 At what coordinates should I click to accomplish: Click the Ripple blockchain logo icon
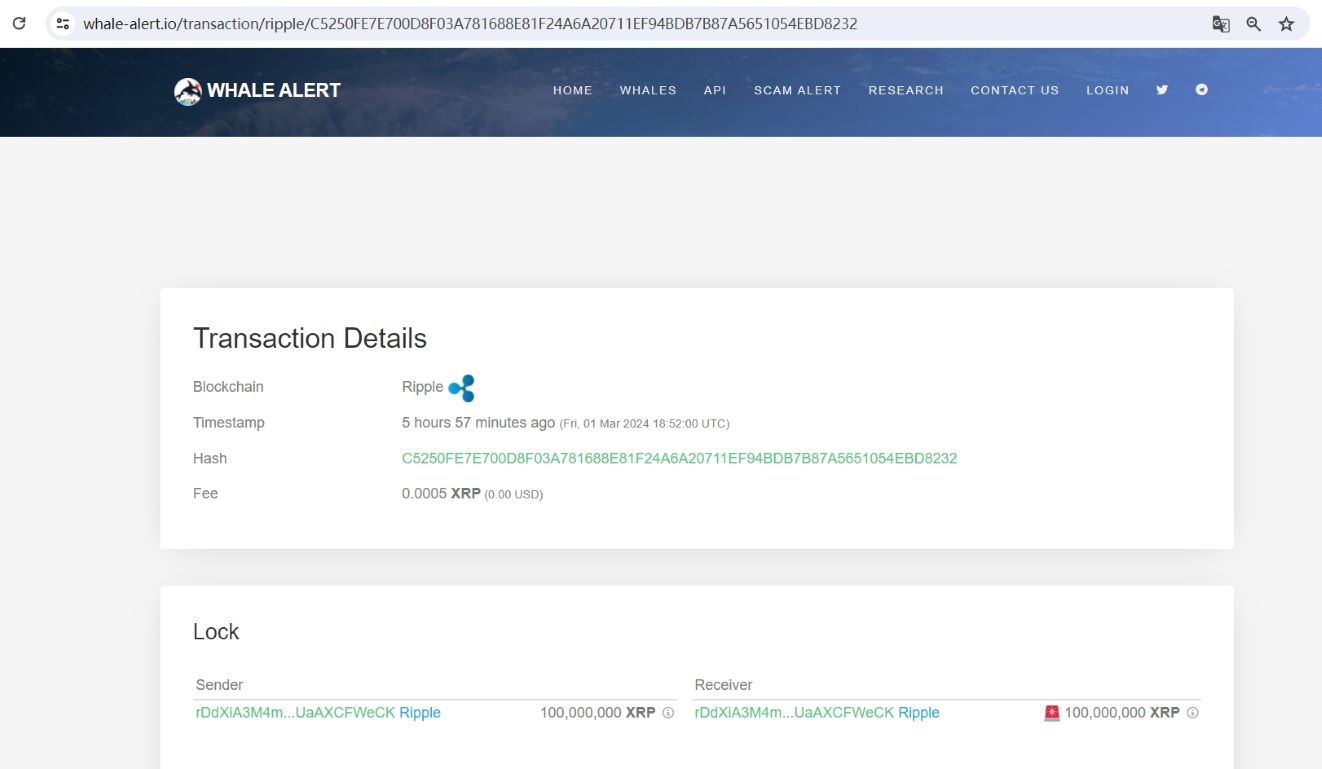point(461,387)
